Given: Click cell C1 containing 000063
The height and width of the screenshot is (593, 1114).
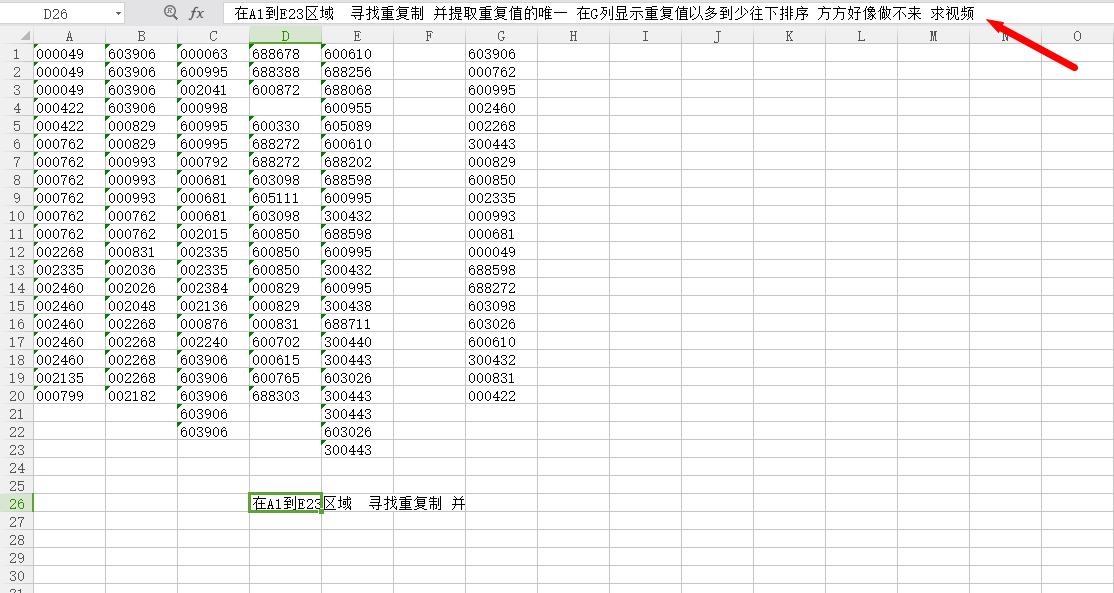Looking at the screenshot, I should pos(213,54).
